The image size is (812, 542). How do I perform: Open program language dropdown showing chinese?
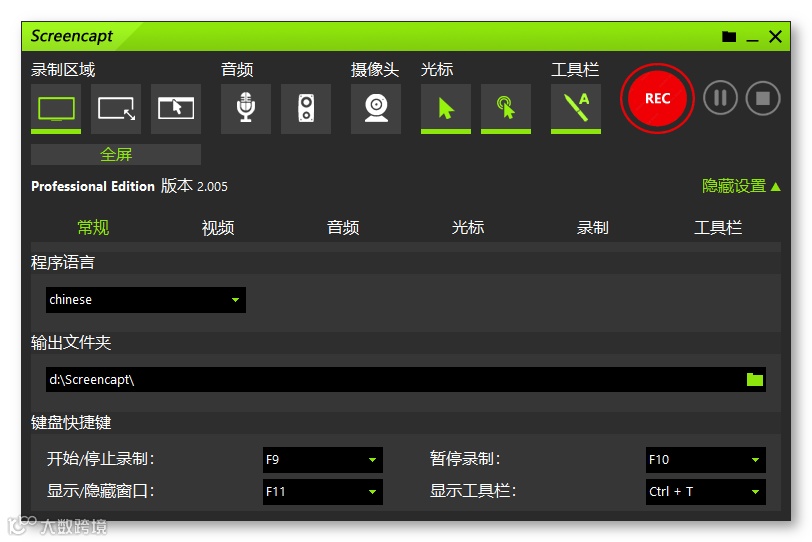[x=146, y=300]
